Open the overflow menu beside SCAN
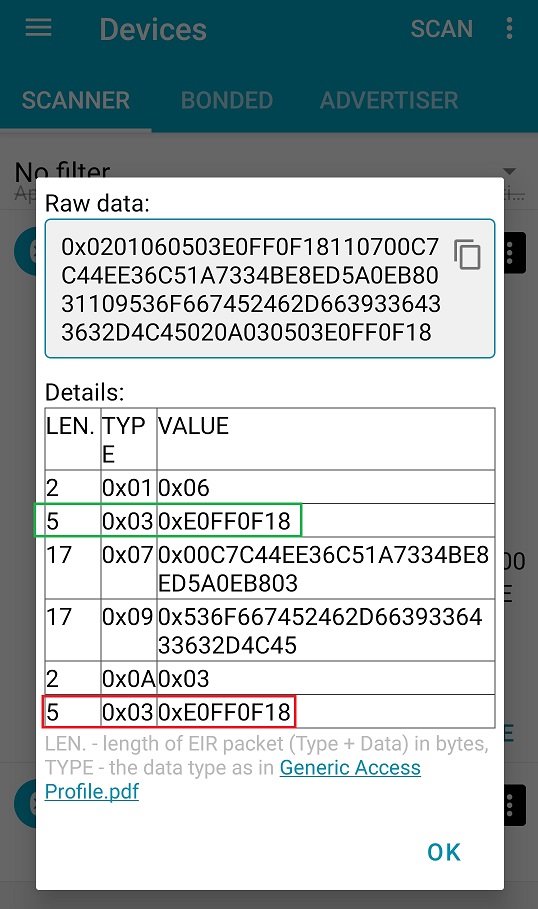Image resolution: width=538 pixels, height=909 pixels. [x=509, y=28]
